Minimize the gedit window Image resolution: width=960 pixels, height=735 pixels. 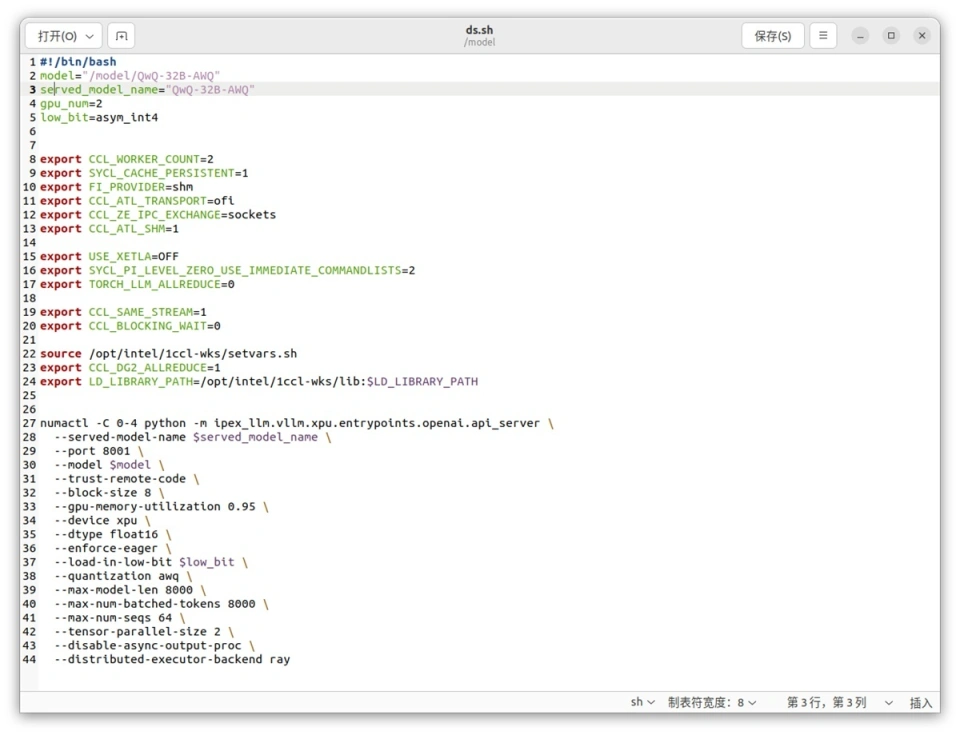click(860, 36)
